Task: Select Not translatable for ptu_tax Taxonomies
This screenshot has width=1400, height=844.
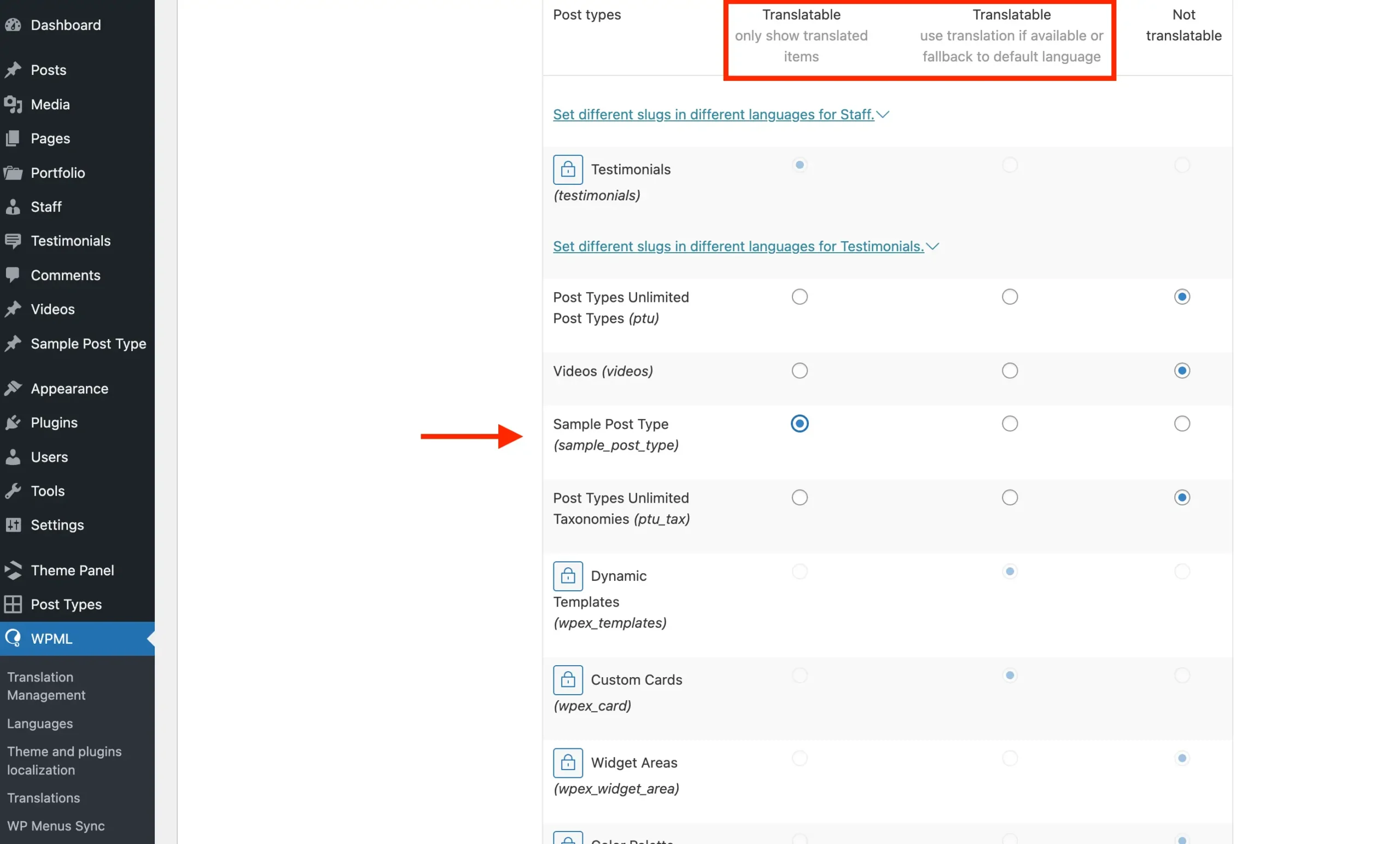Action: 1182,497
